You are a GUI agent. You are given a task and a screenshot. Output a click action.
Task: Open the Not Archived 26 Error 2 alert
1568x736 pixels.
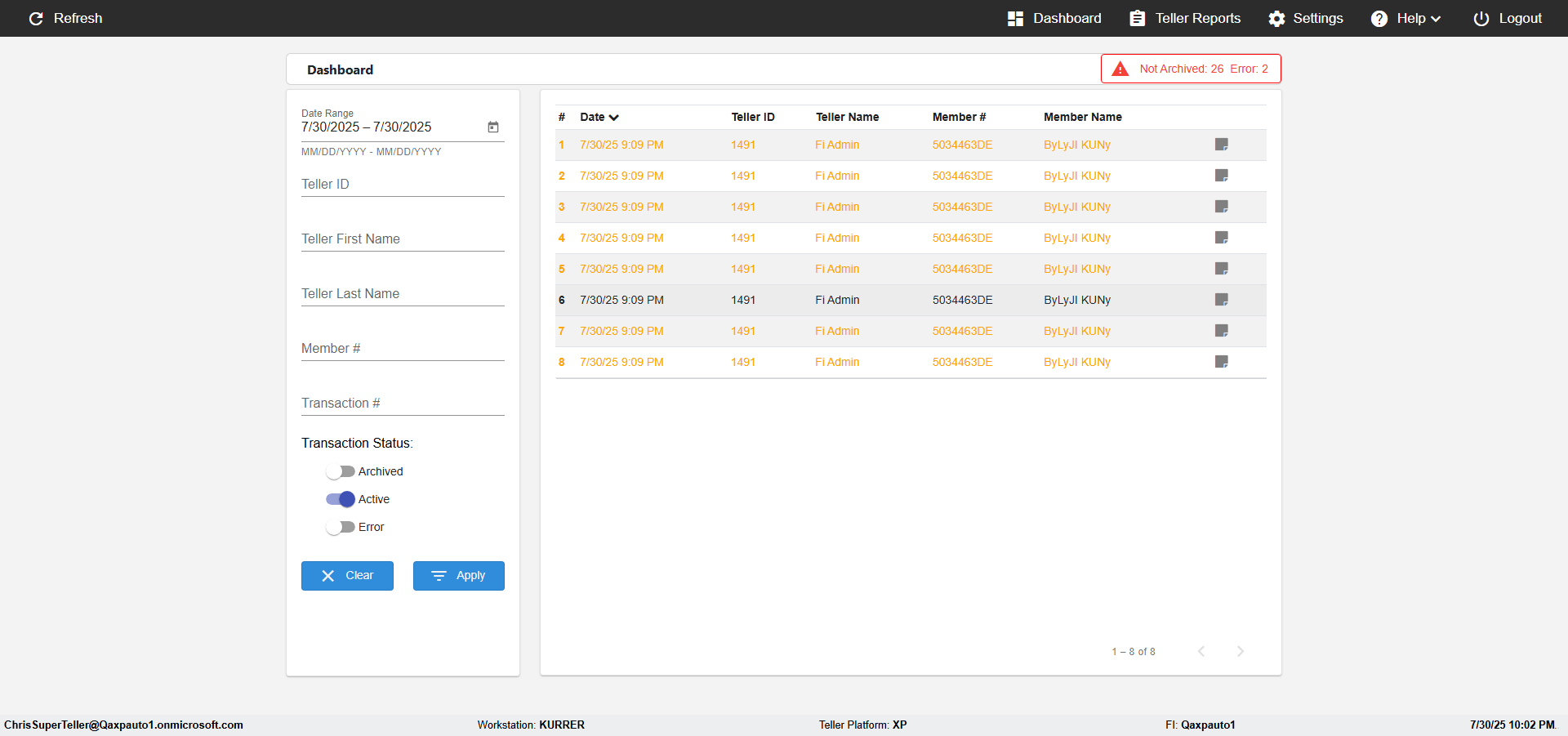point(1191,69)
